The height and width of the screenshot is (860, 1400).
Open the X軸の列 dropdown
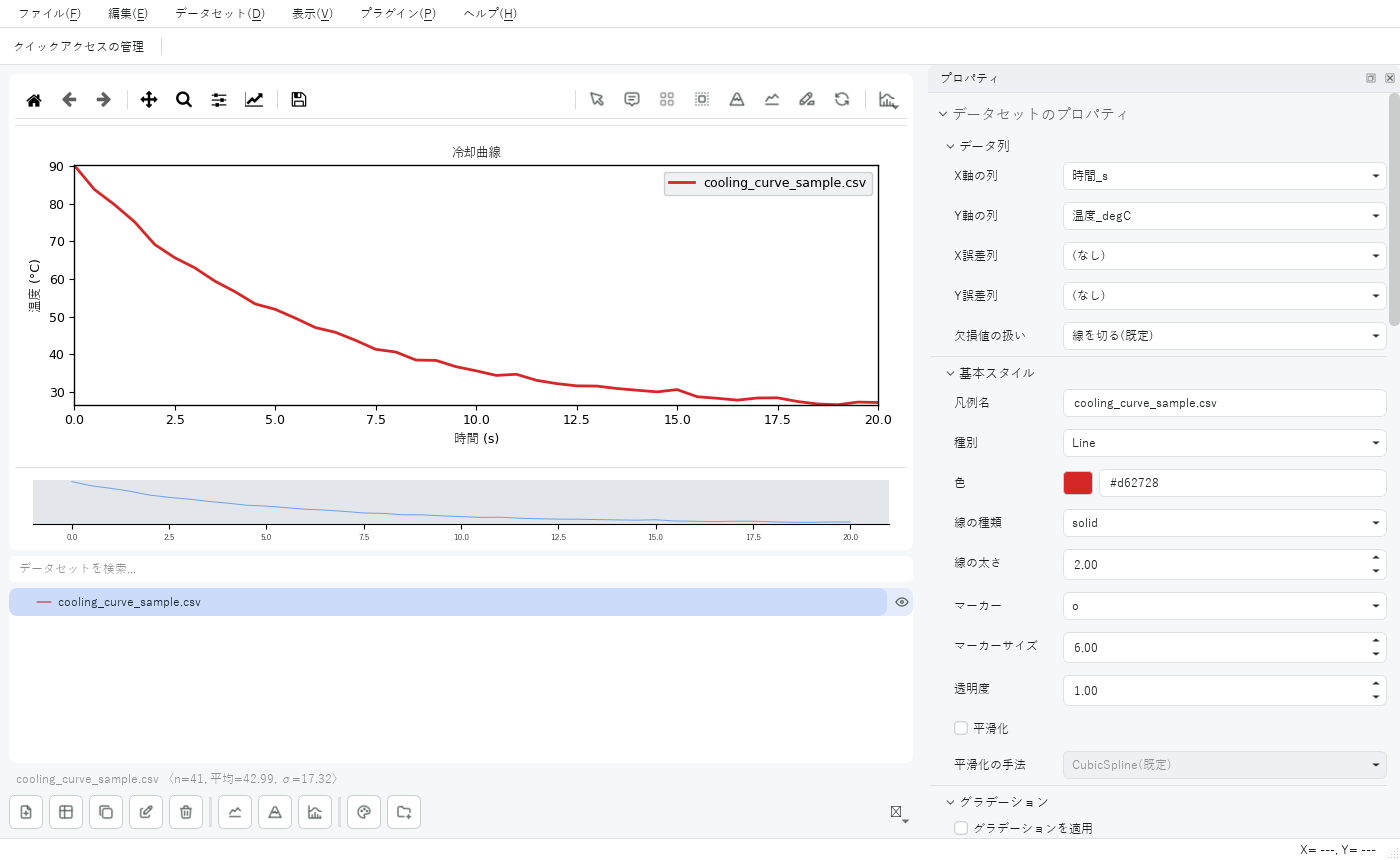[1225, 176]
